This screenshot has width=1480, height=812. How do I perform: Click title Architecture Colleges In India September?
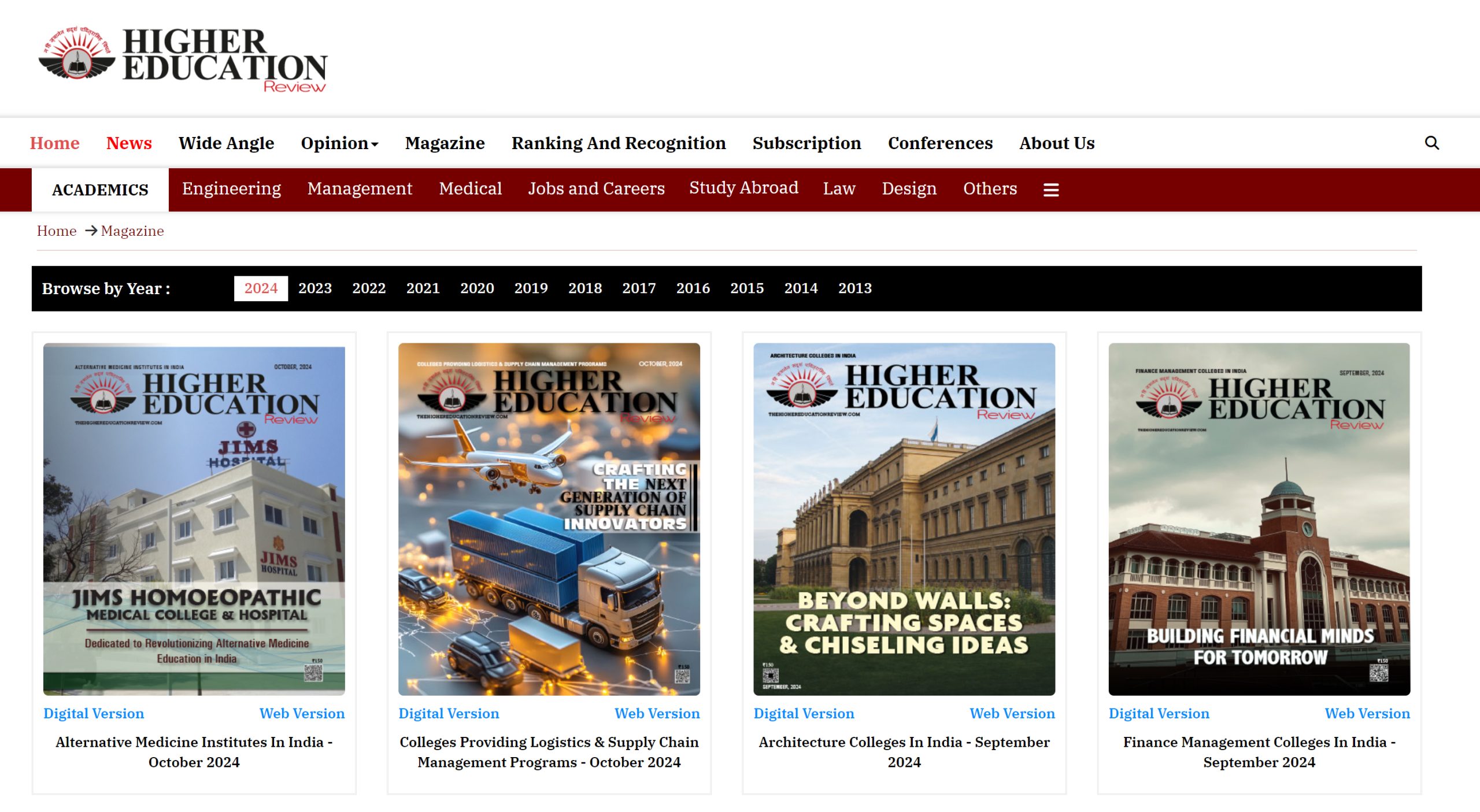tap(904, 752)
